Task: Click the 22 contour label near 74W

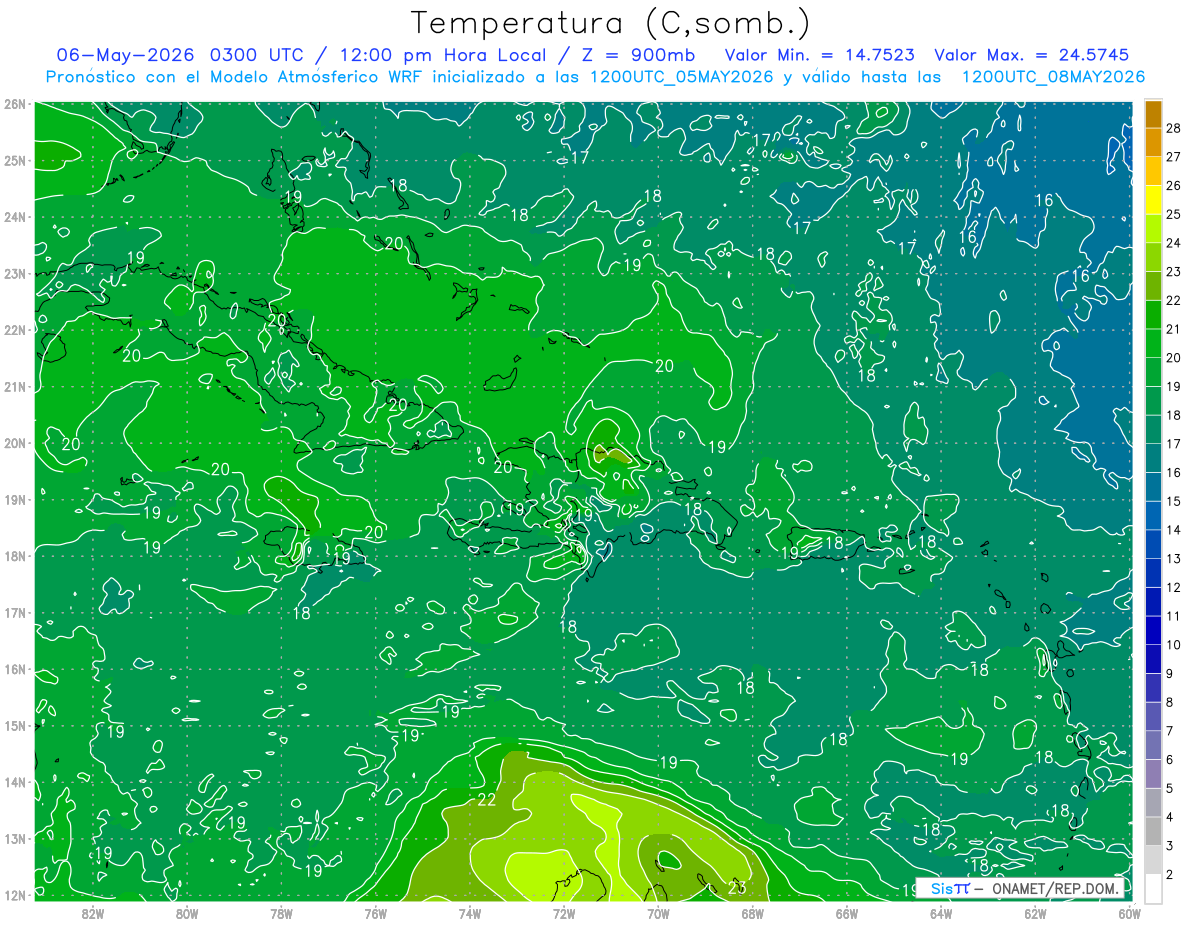Action: click(487, 800)
